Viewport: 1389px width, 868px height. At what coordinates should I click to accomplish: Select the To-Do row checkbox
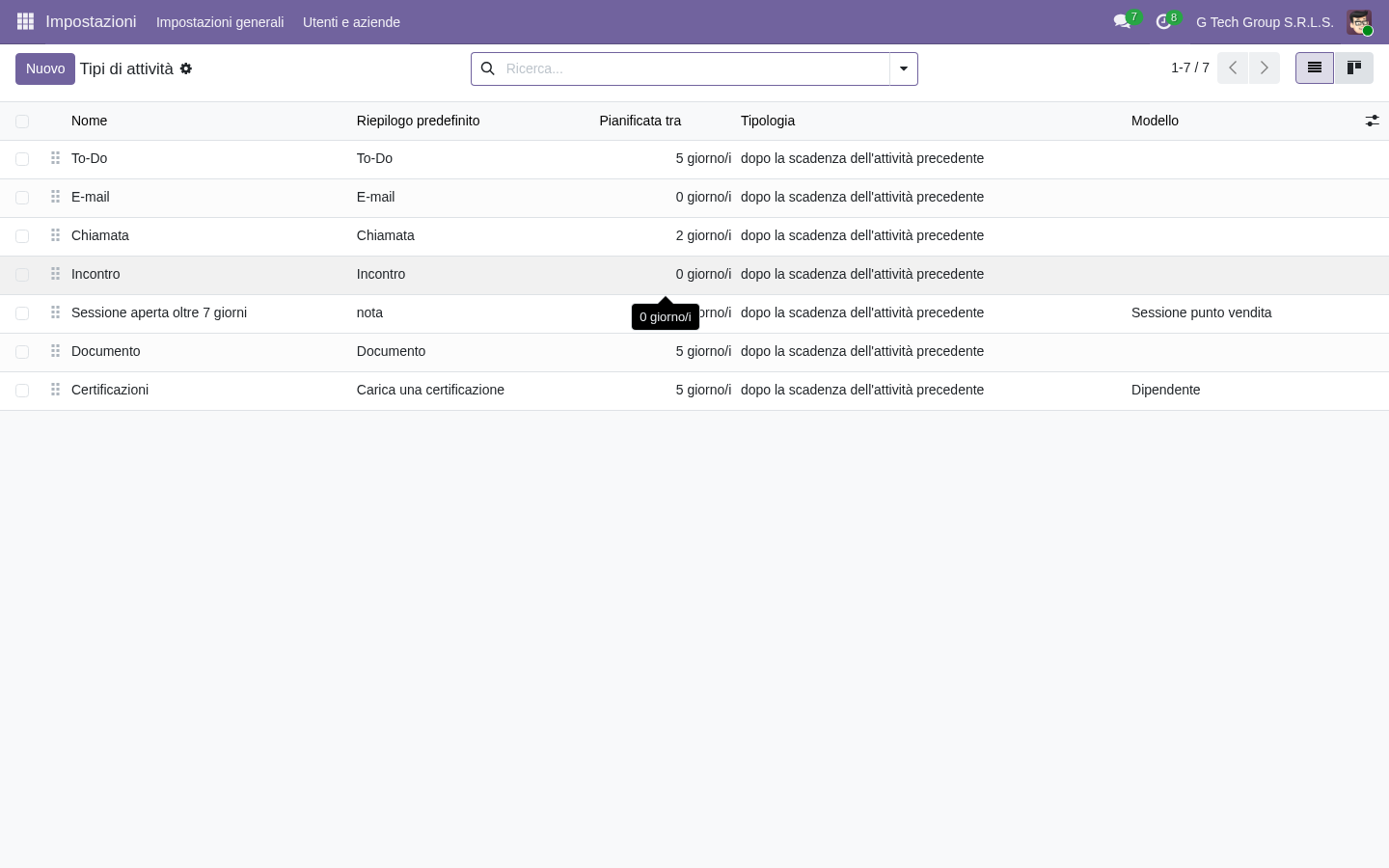tap(22, 159)
